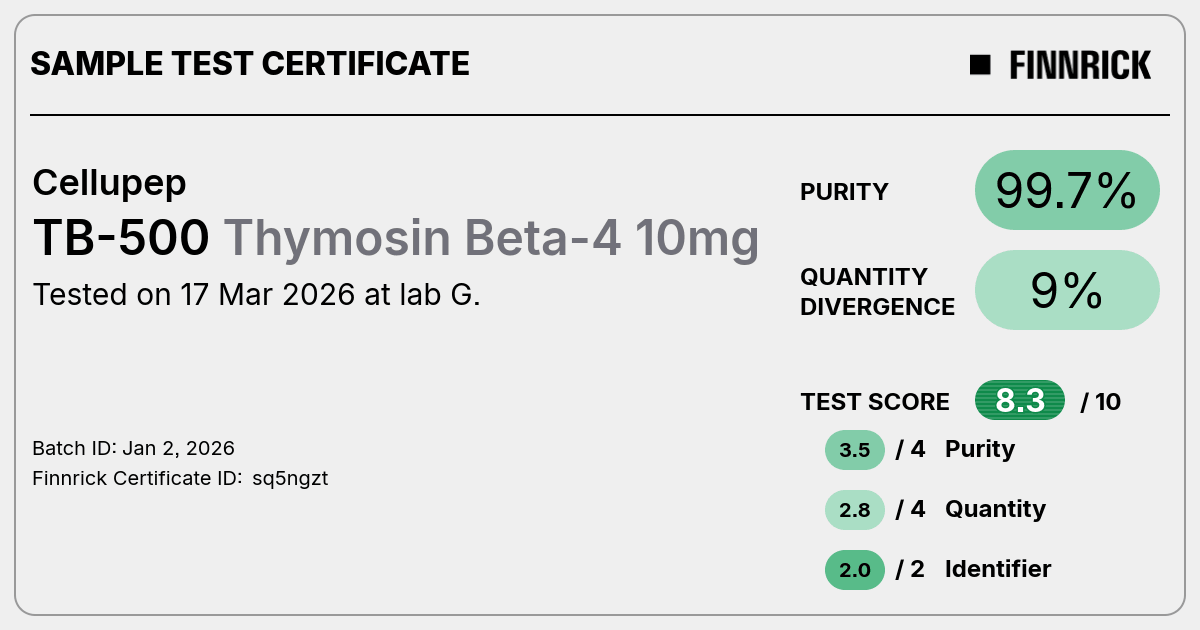This screenshot has height=630, width=1200.
Task: Click the Batch ID Jan 2, 2026 text
Action: coord(134,448)
